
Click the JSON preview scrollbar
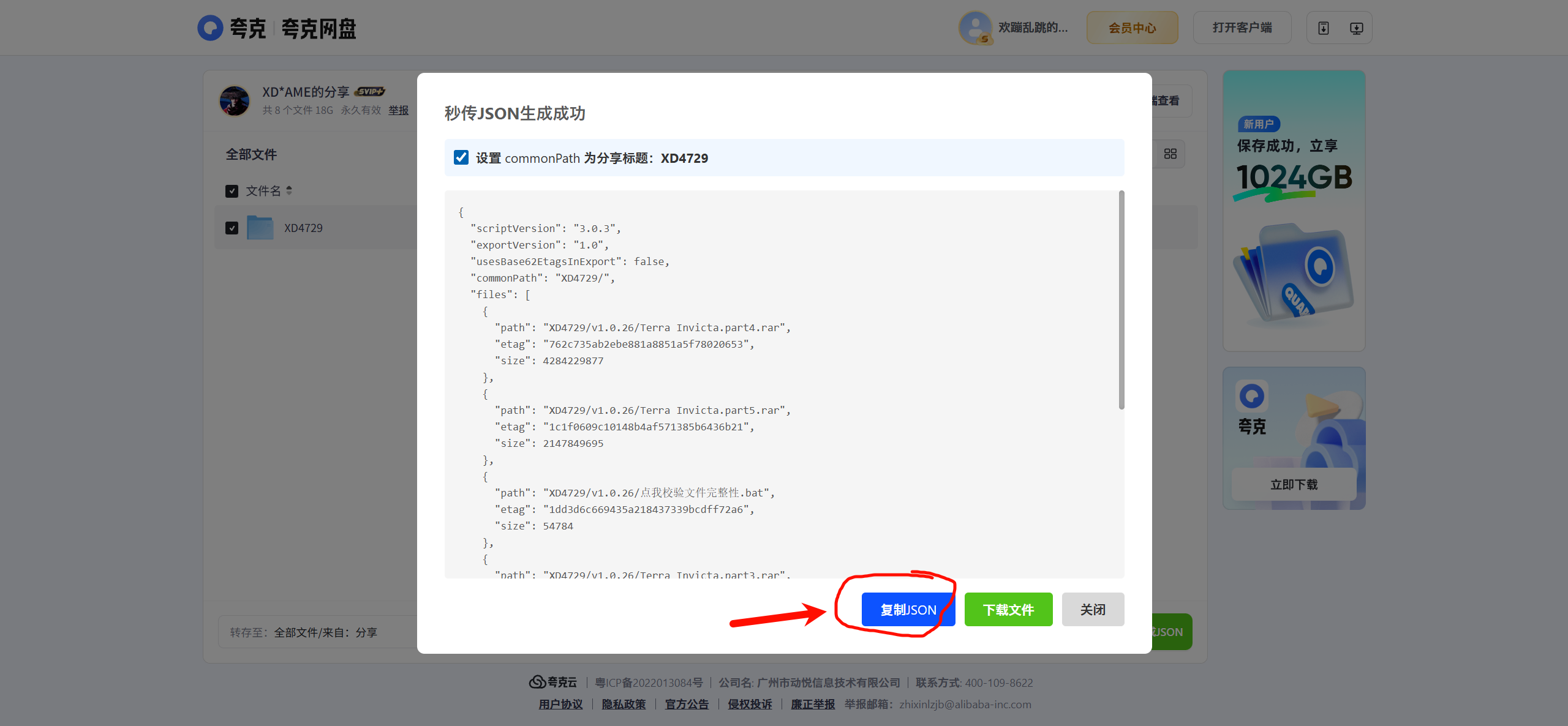click(x=1121, y=300)
